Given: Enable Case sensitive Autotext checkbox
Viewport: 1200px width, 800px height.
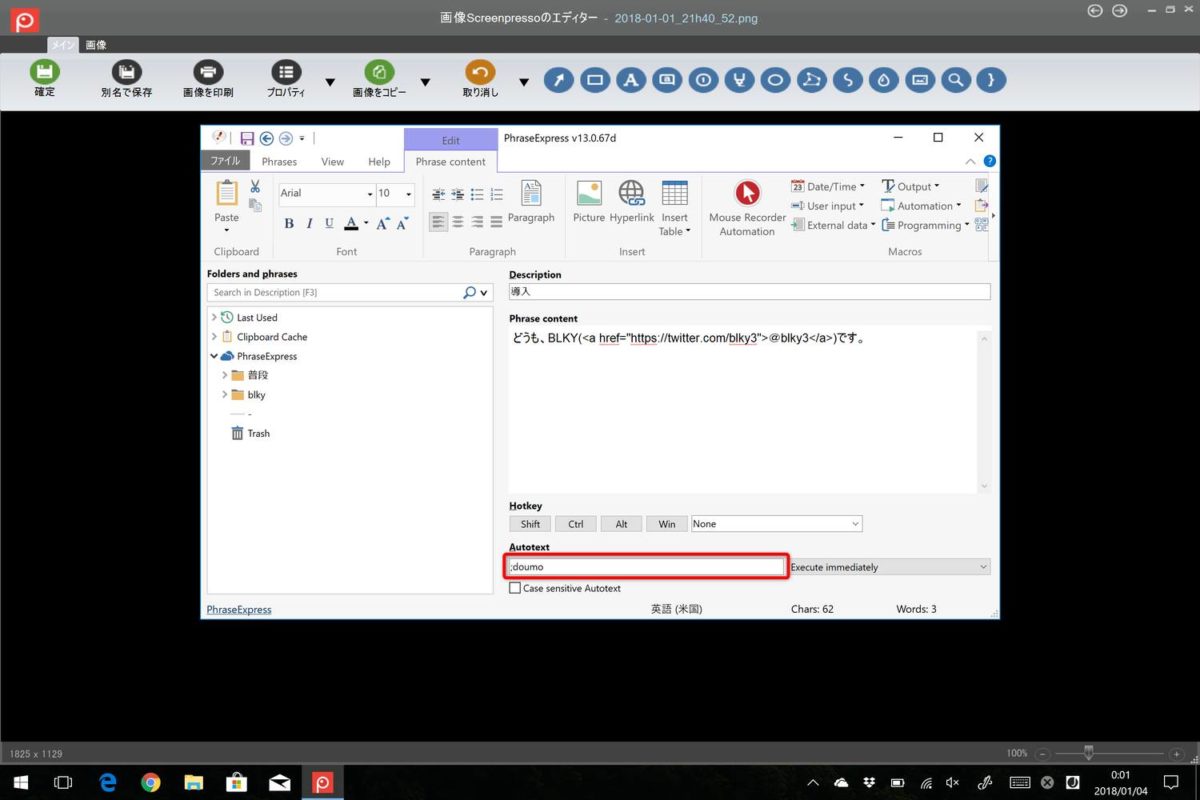Looking at the screenshot, I should (515, 588).
